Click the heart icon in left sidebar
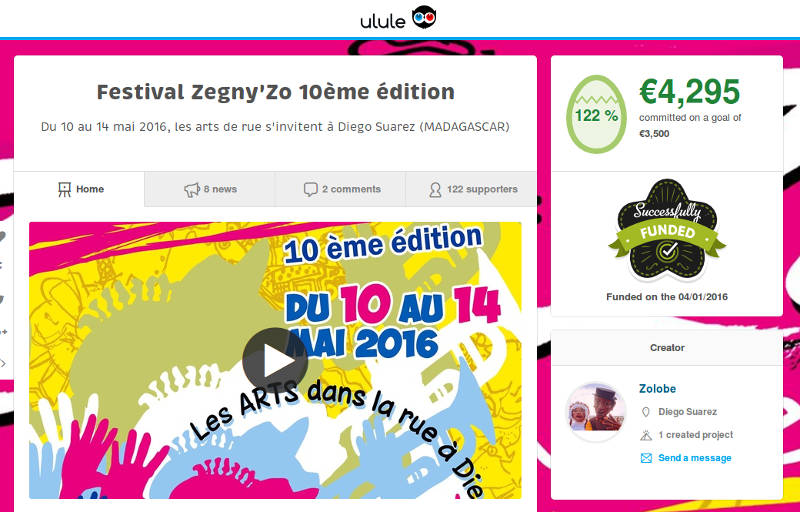The image size is (800, 512). click(3, 237)
